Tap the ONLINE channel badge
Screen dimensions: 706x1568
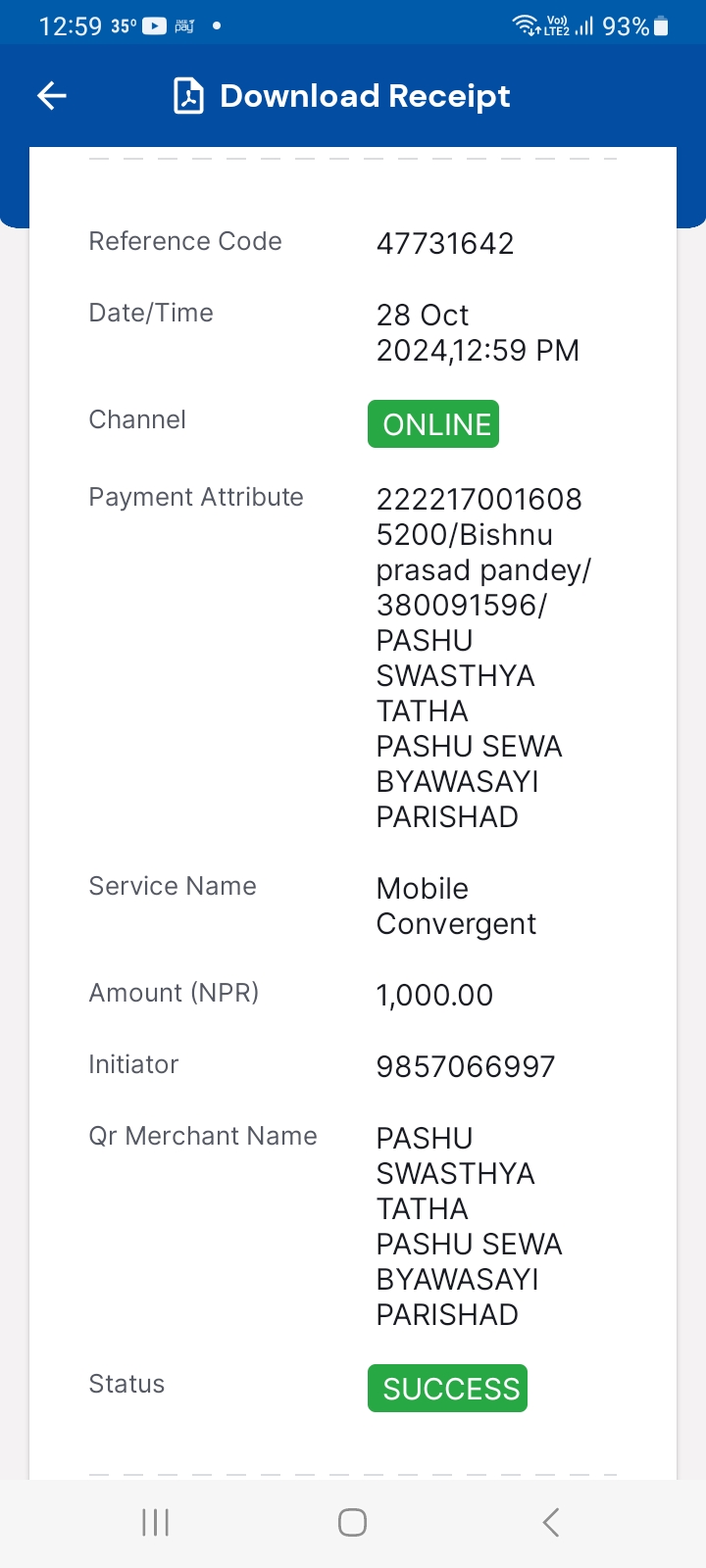coord(433,424)
